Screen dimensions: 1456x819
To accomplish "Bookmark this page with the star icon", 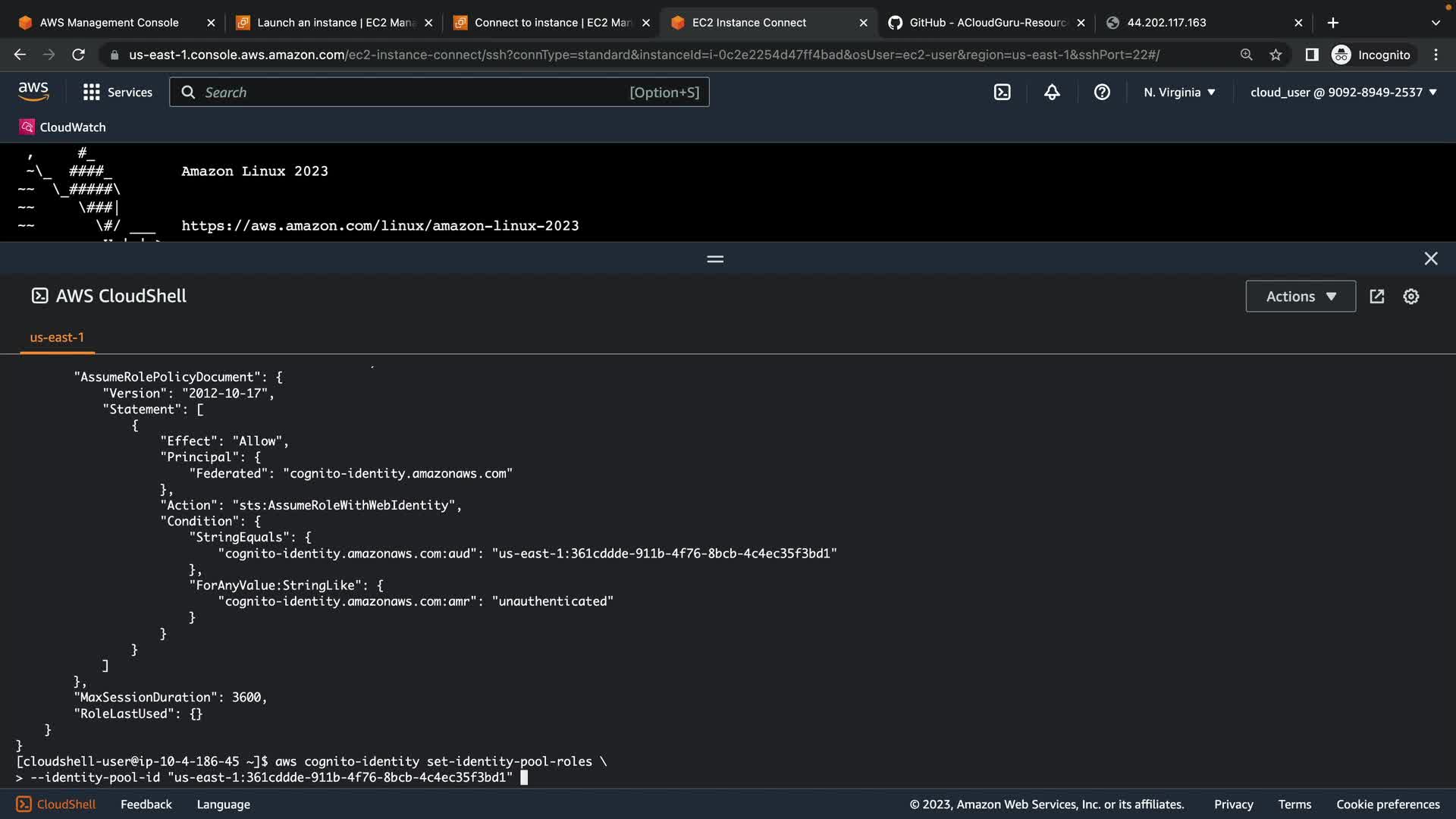I will (x=1276, y=55).
